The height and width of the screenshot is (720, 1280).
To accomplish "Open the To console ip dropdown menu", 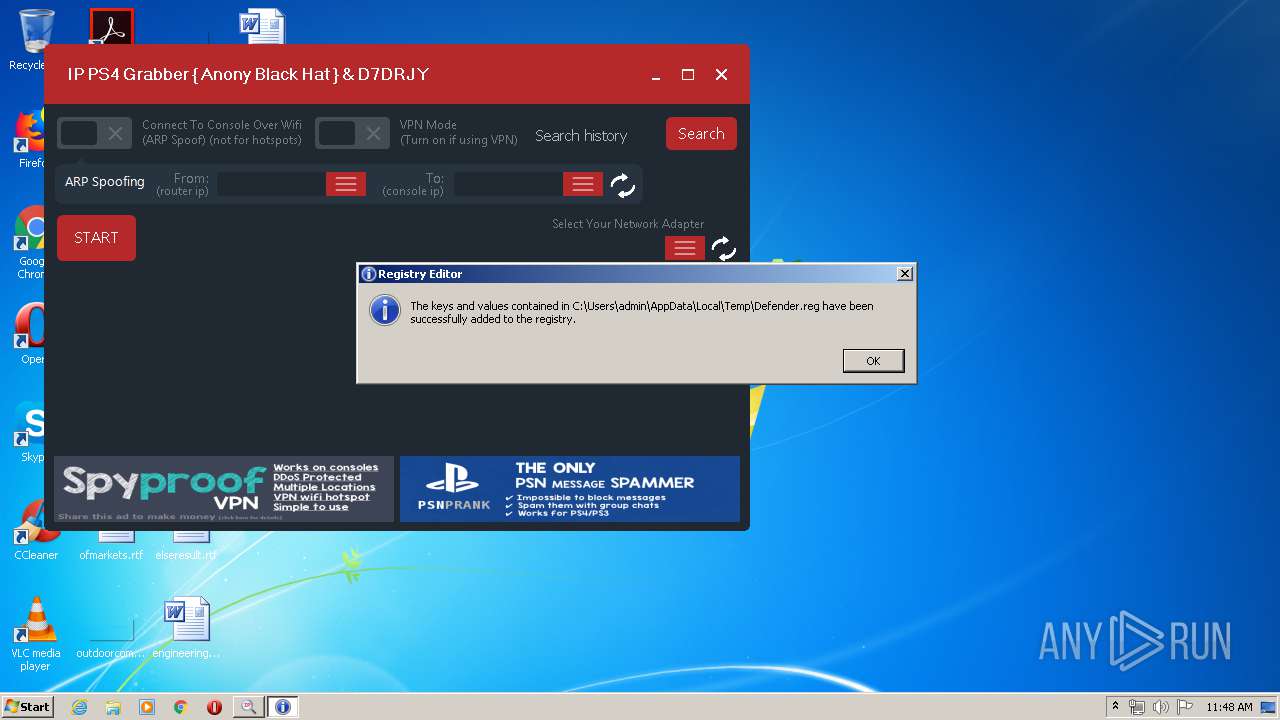I will pos(583,184).
